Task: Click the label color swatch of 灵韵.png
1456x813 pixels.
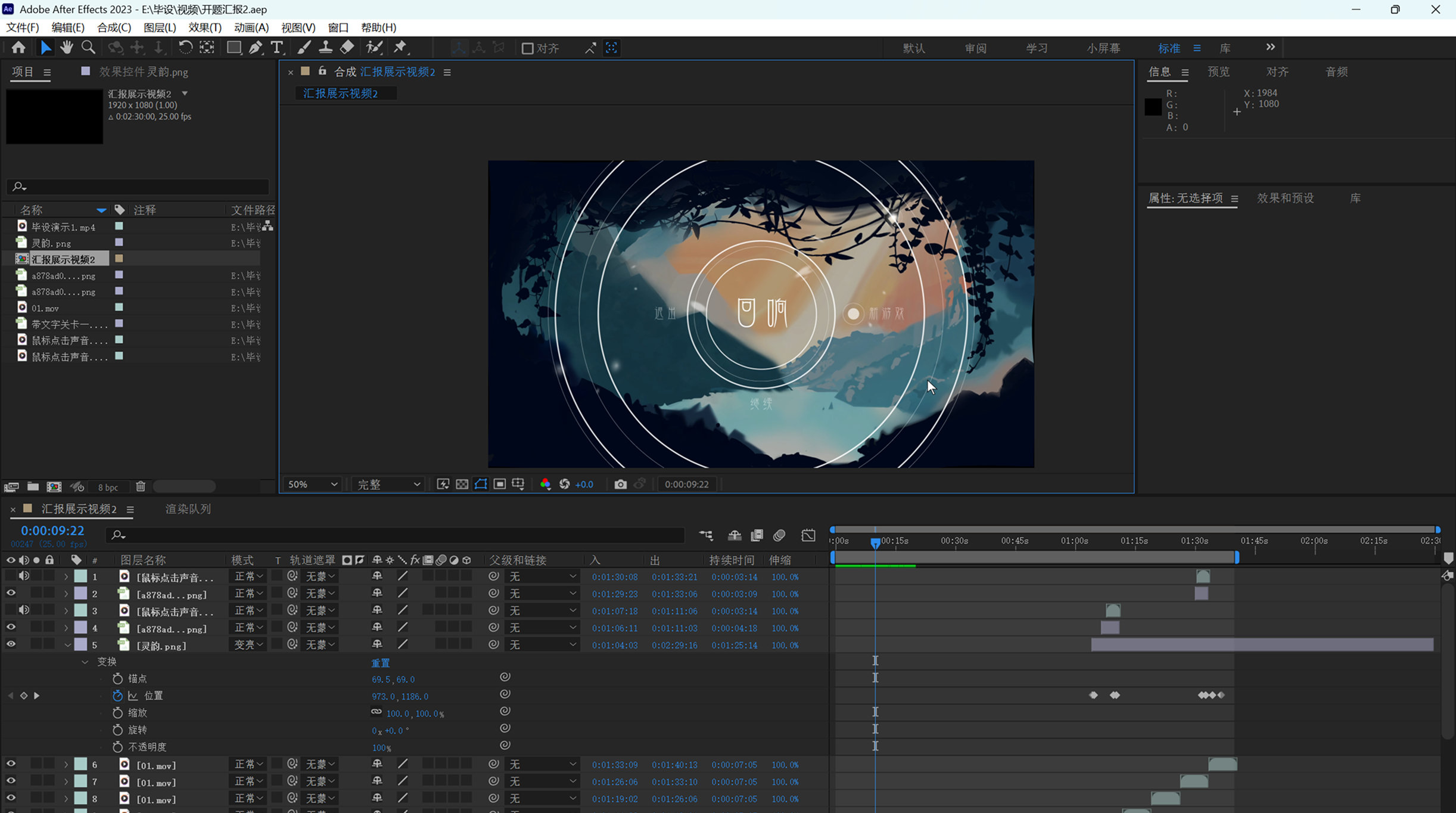Action: click(x=119, y=243)
